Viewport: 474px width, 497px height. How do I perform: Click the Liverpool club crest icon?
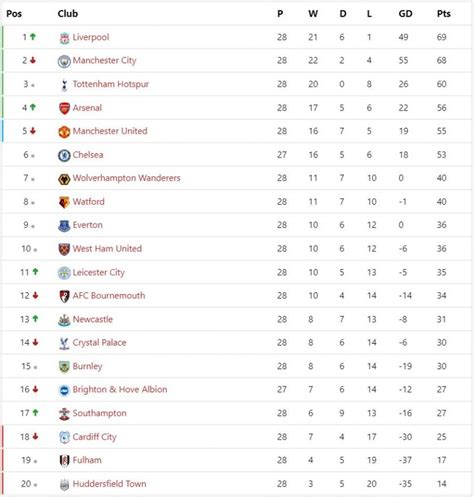click(x=64, y=38)
